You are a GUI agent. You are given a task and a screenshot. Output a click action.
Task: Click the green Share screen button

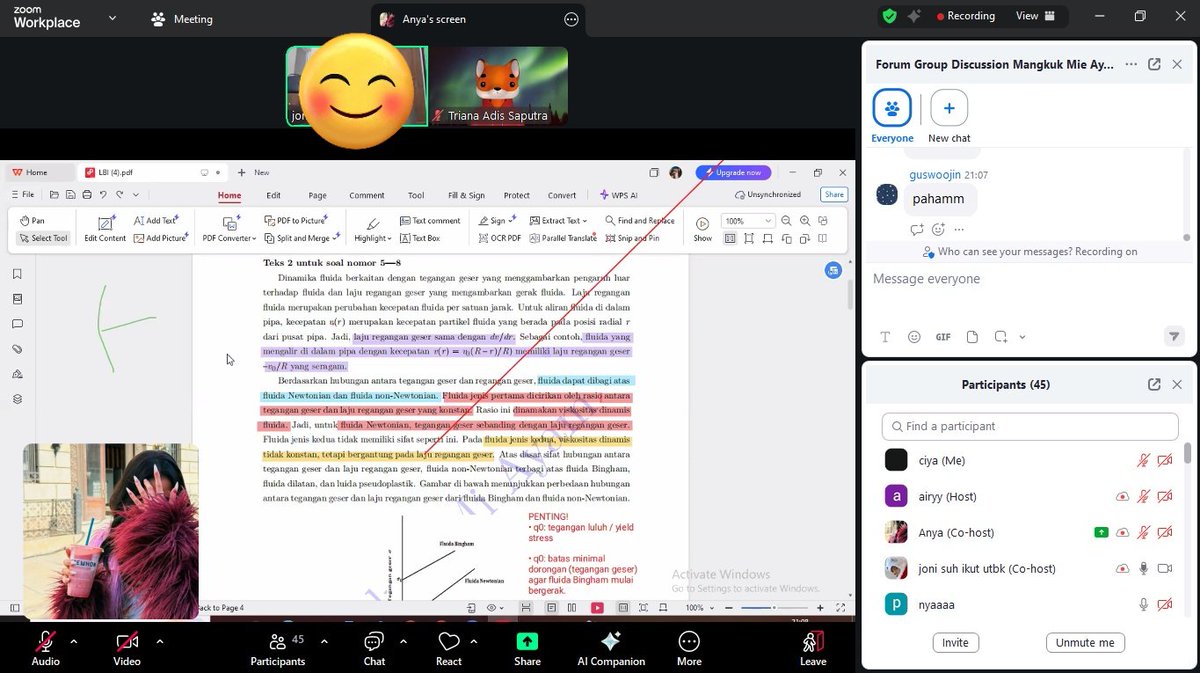tap(527, 642)
